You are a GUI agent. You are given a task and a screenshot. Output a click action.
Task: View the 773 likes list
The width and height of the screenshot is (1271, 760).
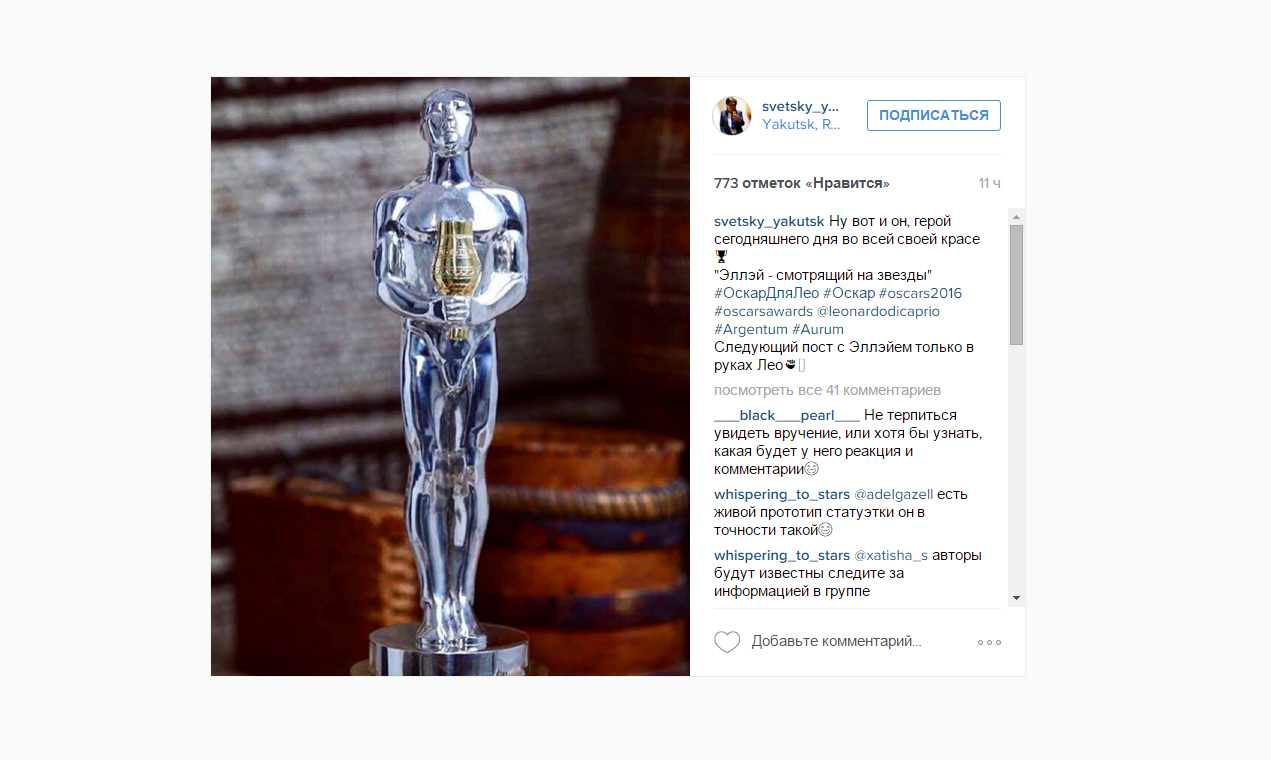point(802,184)
